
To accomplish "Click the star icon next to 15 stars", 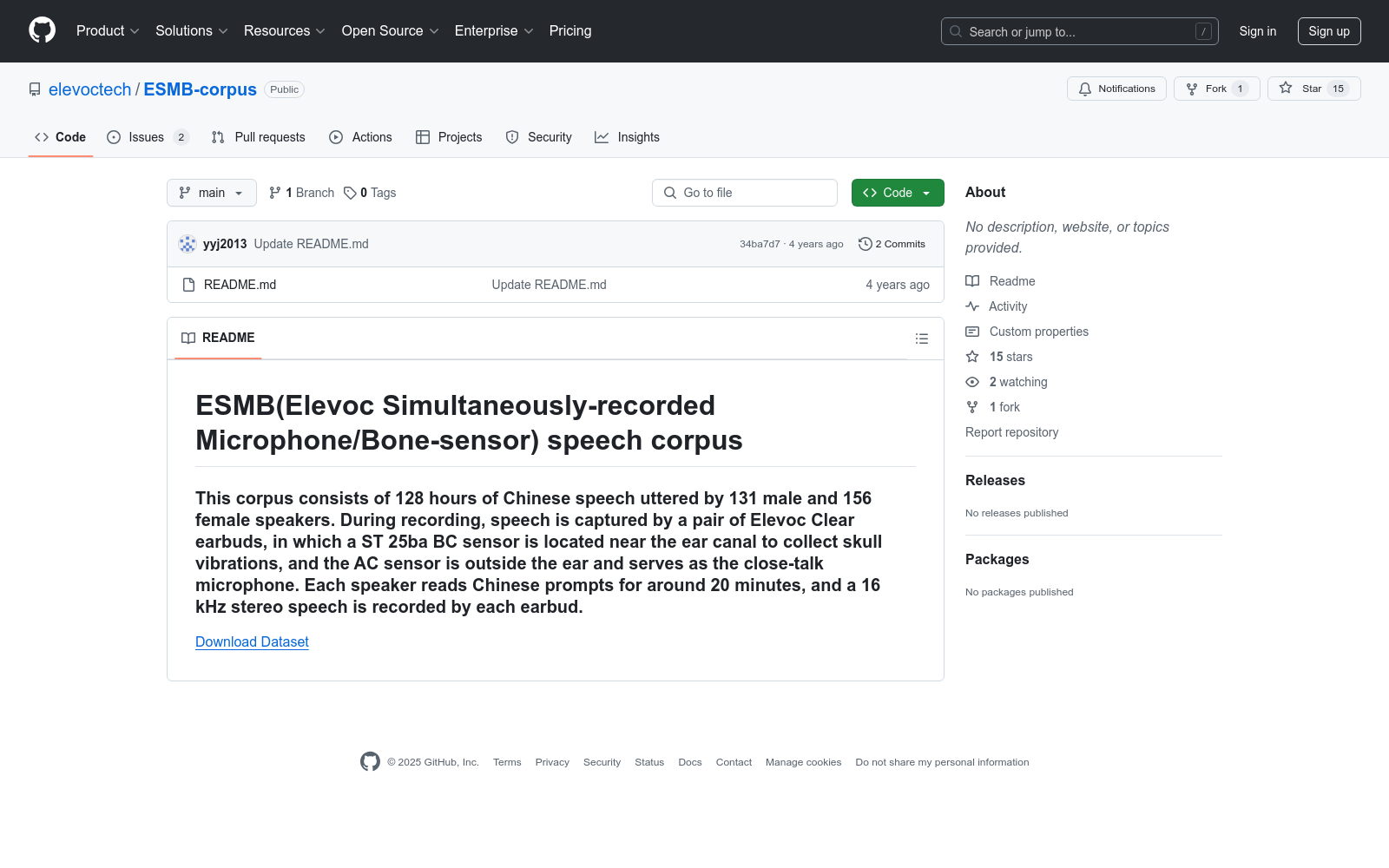I will 972,357.
